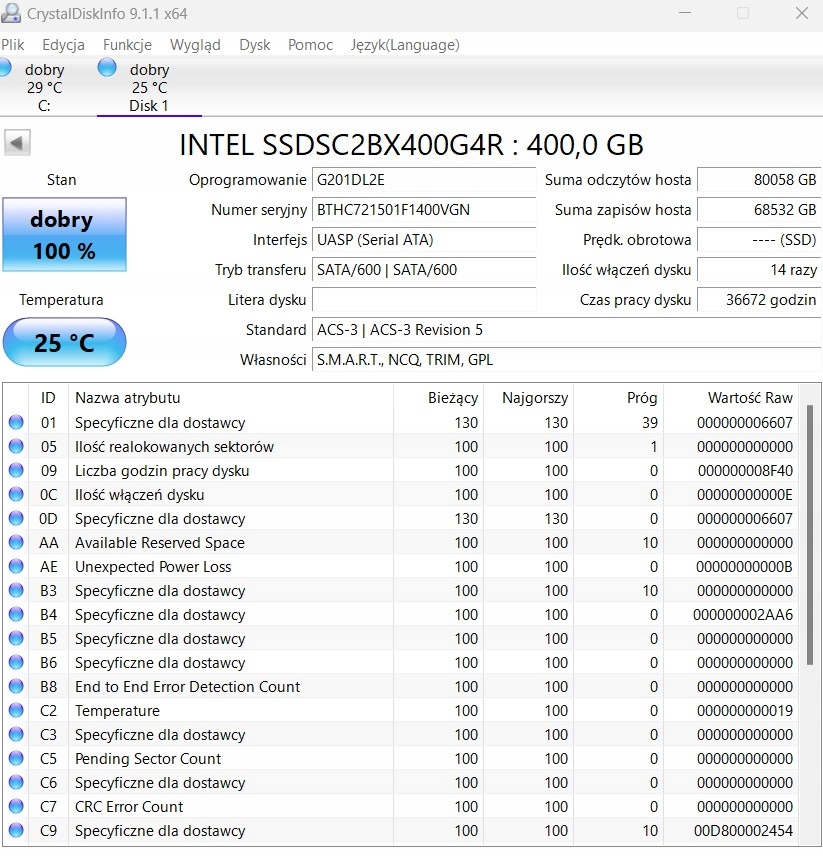Click the status icon for Pending Sector Count
The width and height of the screenshot is (823, 856).
tap(16, 758)
